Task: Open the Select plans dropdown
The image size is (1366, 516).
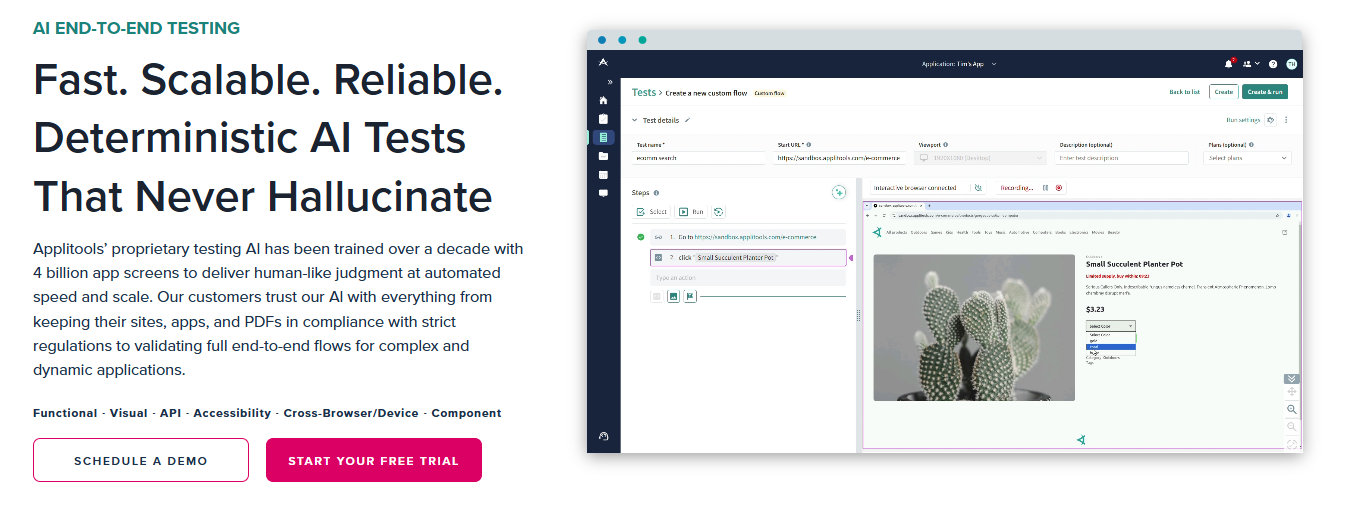Action: (1249, 158)
